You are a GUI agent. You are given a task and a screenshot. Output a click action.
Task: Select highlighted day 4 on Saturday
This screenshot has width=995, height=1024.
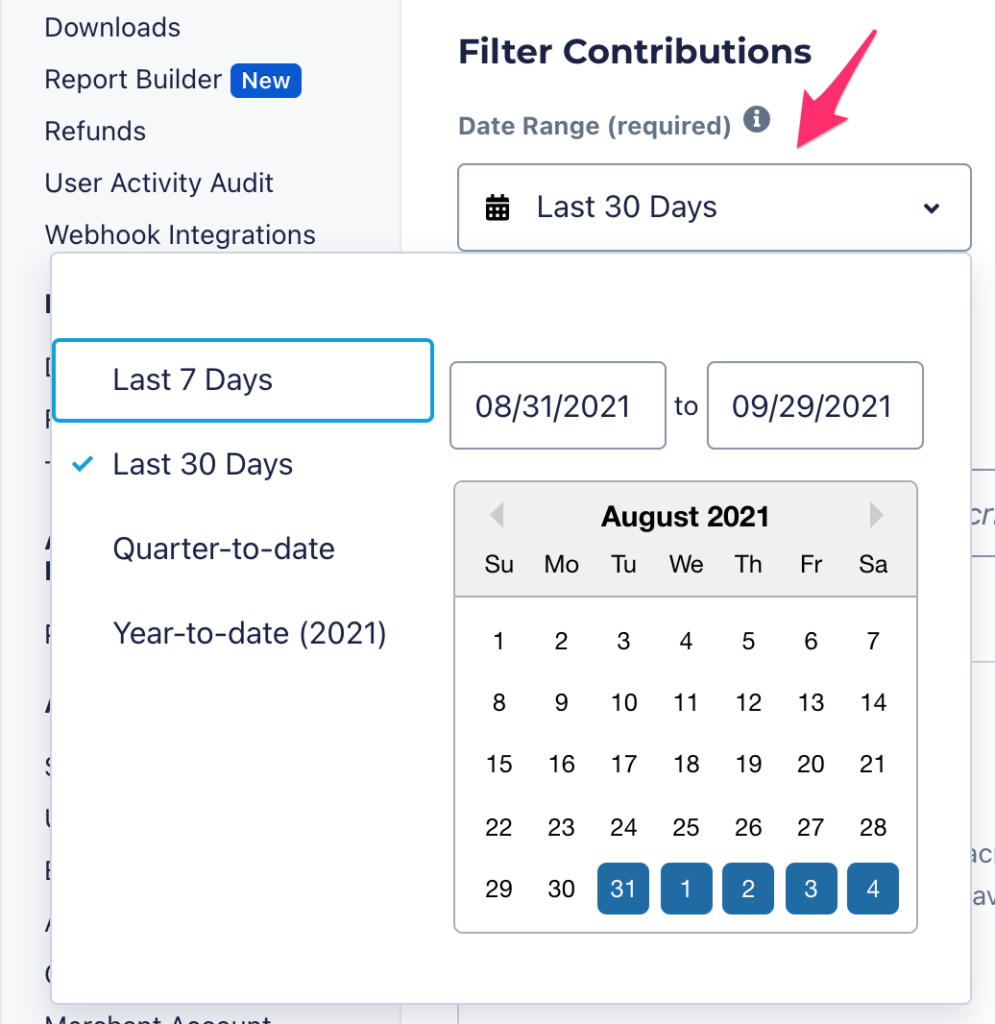(x=873, y=888)
